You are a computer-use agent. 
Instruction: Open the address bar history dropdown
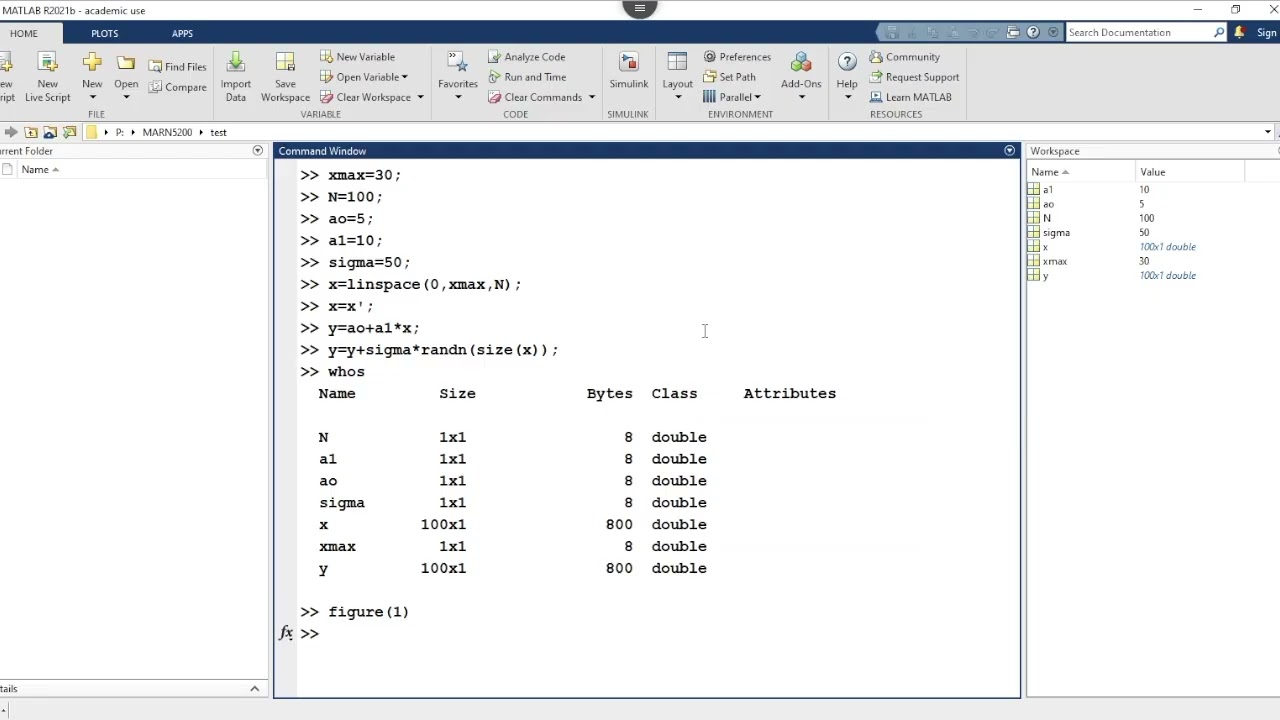tap(1267, 132)
